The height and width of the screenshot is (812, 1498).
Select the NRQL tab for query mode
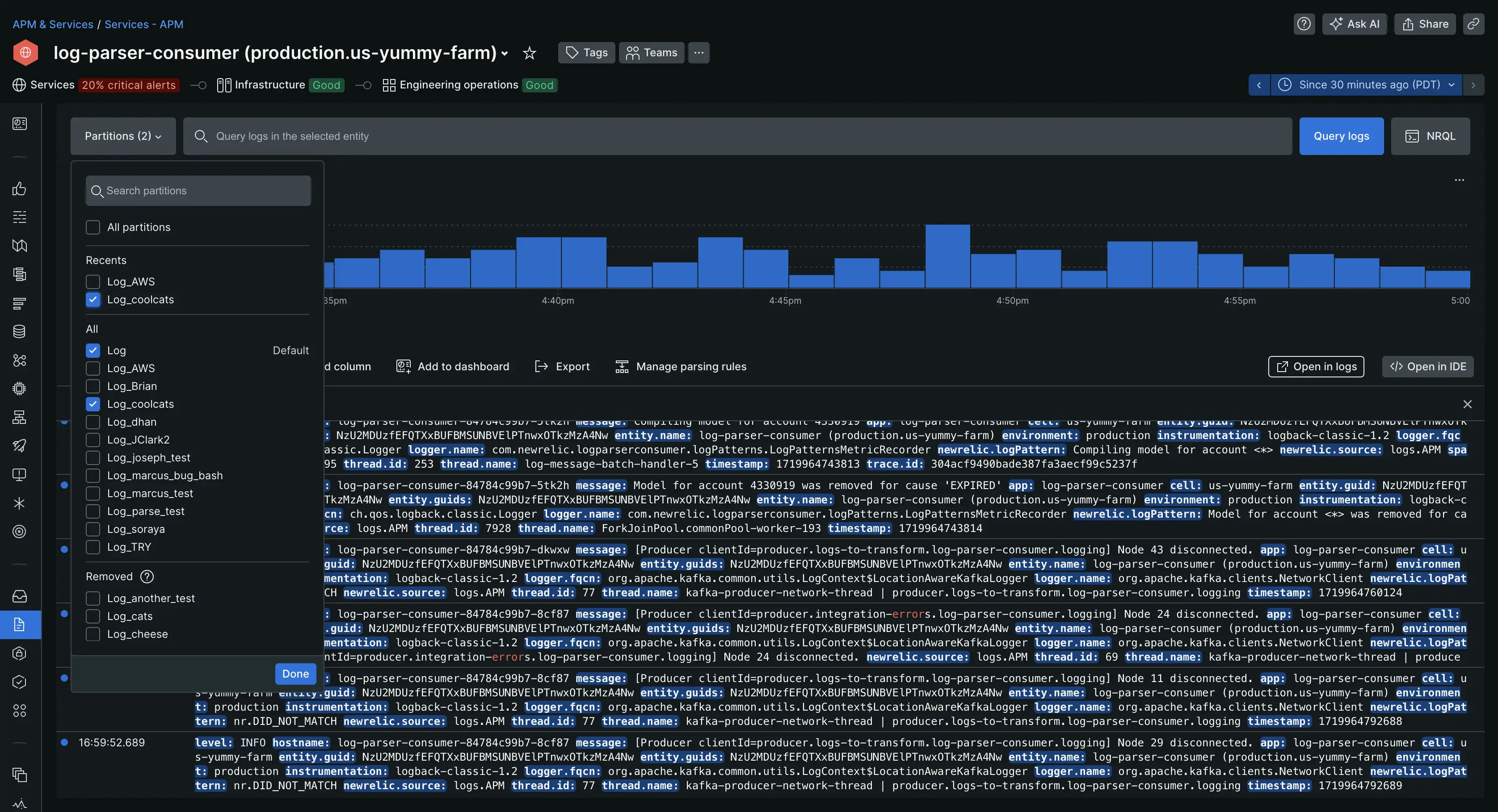(x=1431, y=135)
